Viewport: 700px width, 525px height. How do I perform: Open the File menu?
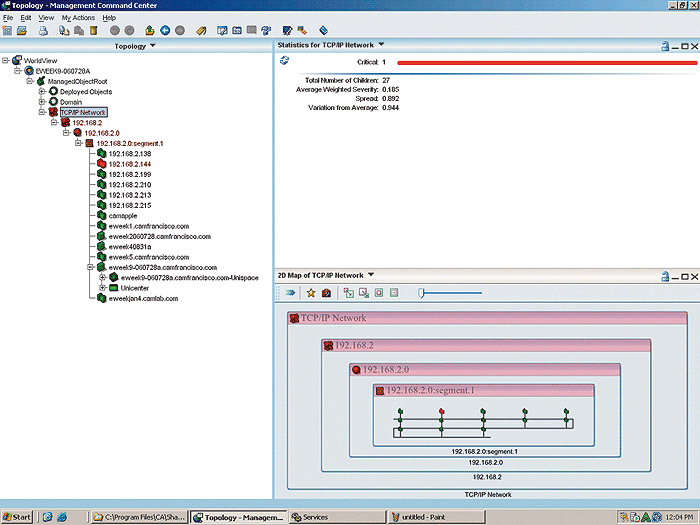click(x=8, y=18)
